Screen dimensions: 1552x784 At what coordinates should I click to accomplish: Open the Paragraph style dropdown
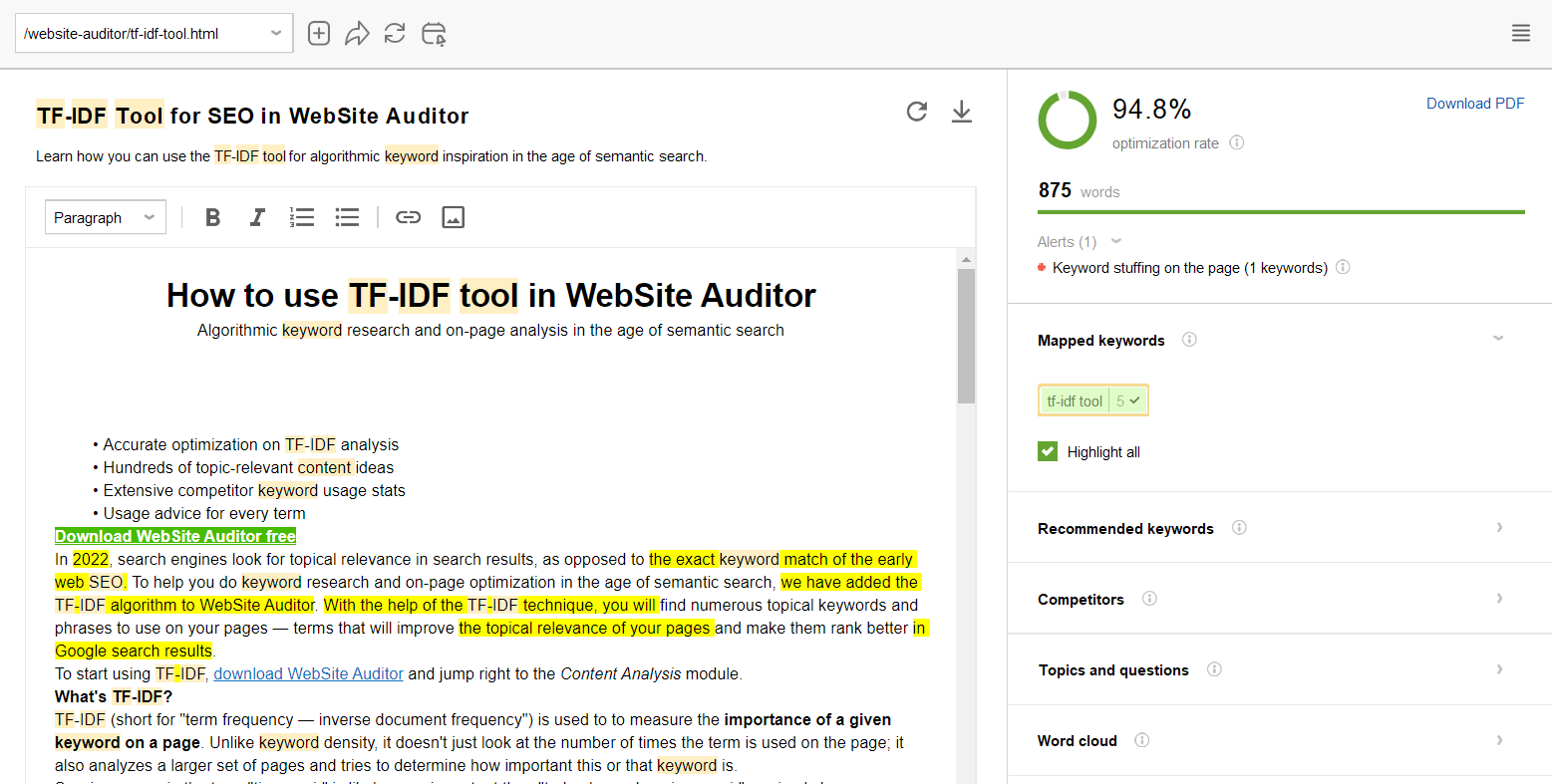105,217
